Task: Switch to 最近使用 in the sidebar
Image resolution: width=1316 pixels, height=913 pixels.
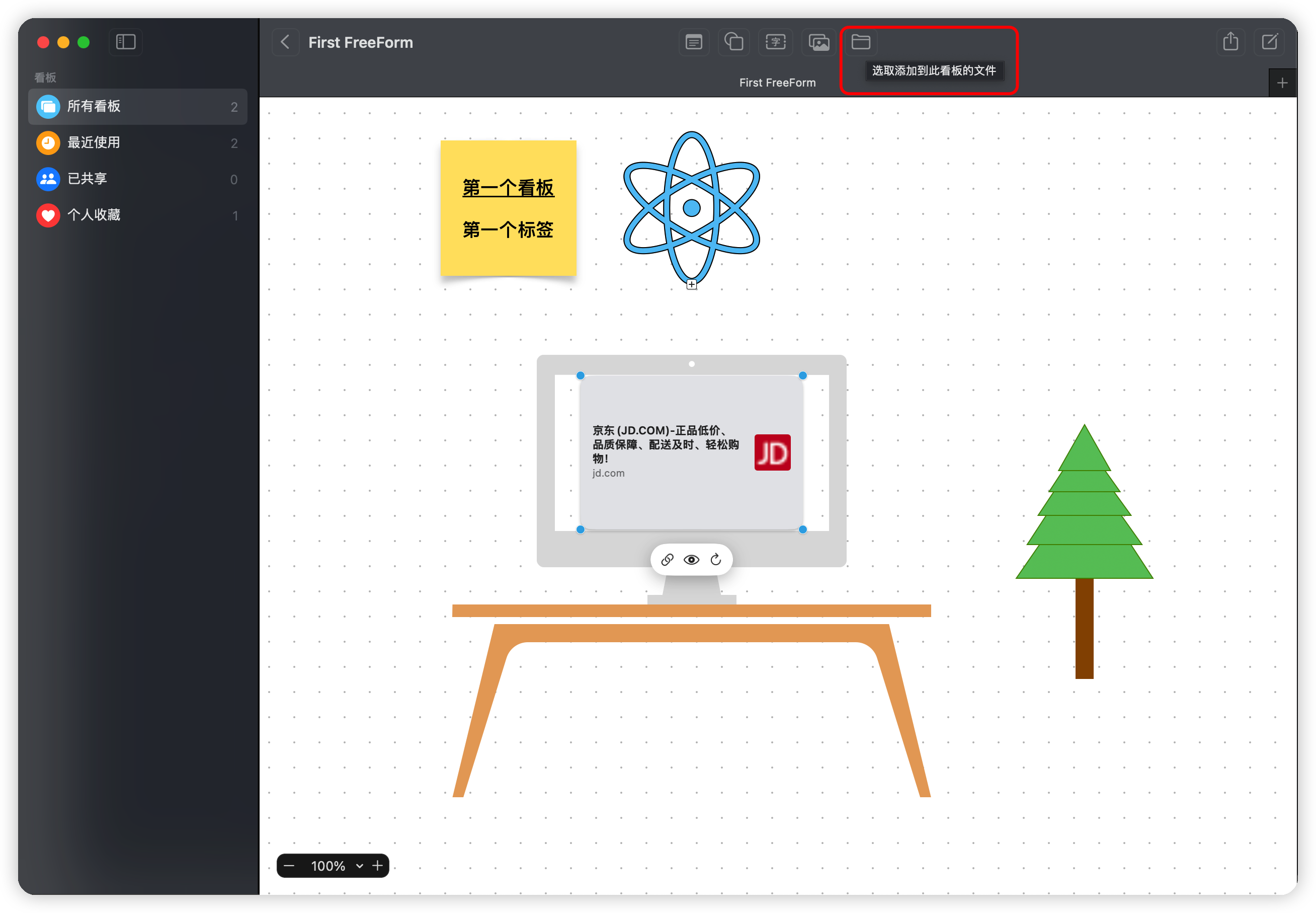Action: coord(95,142)
